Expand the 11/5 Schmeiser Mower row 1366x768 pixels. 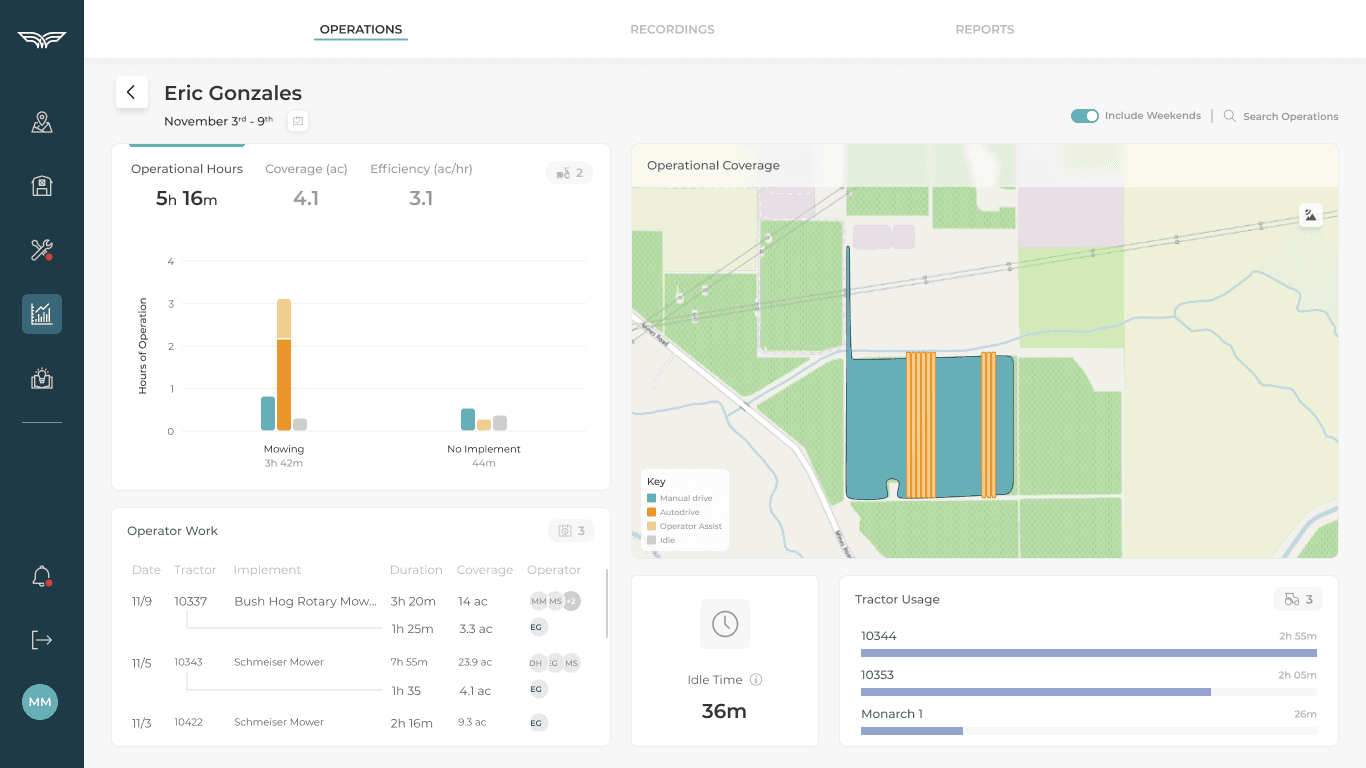pos(357,662)
